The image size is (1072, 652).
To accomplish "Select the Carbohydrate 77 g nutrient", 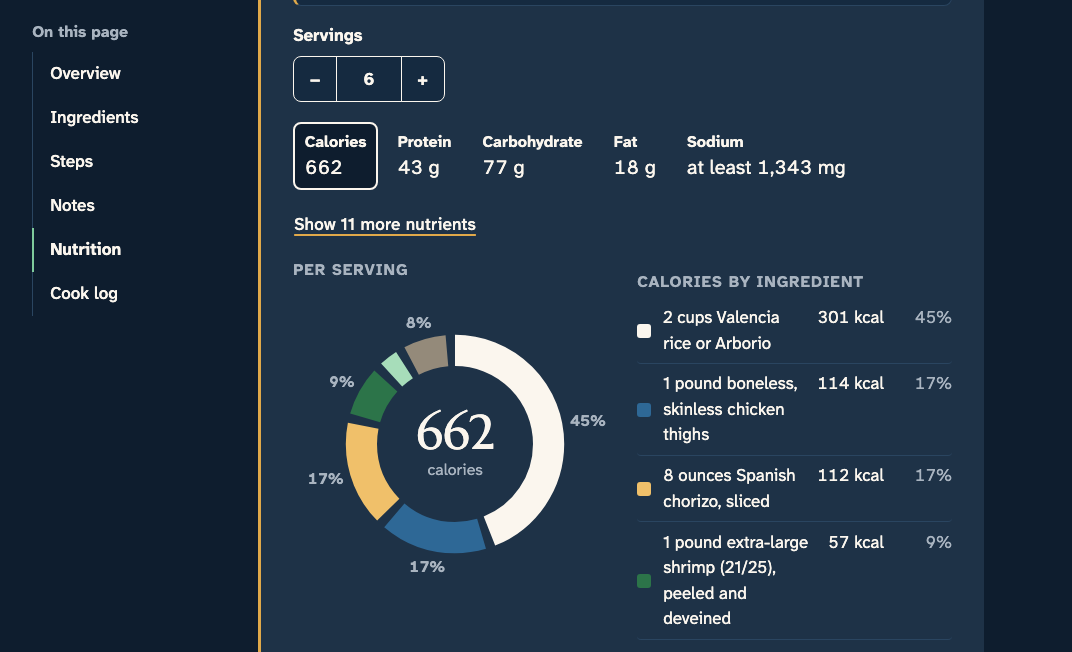I will coord(532,156).
